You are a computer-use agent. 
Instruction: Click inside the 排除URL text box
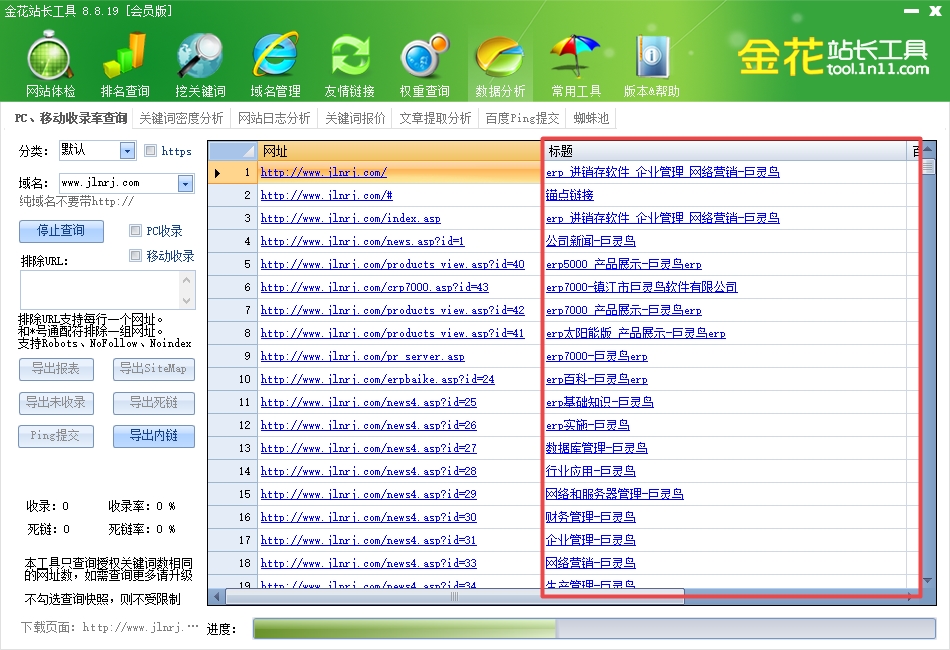click(x=106, y=289)
